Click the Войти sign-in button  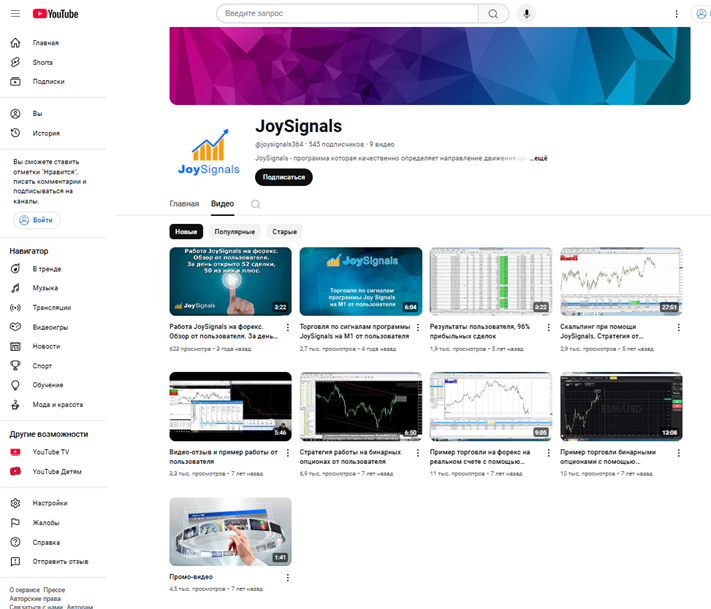point(37,220)
